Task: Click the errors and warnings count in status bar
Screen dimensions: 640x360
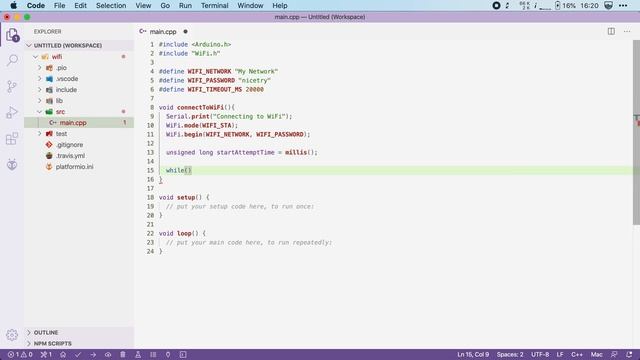Action: point(20,355)
